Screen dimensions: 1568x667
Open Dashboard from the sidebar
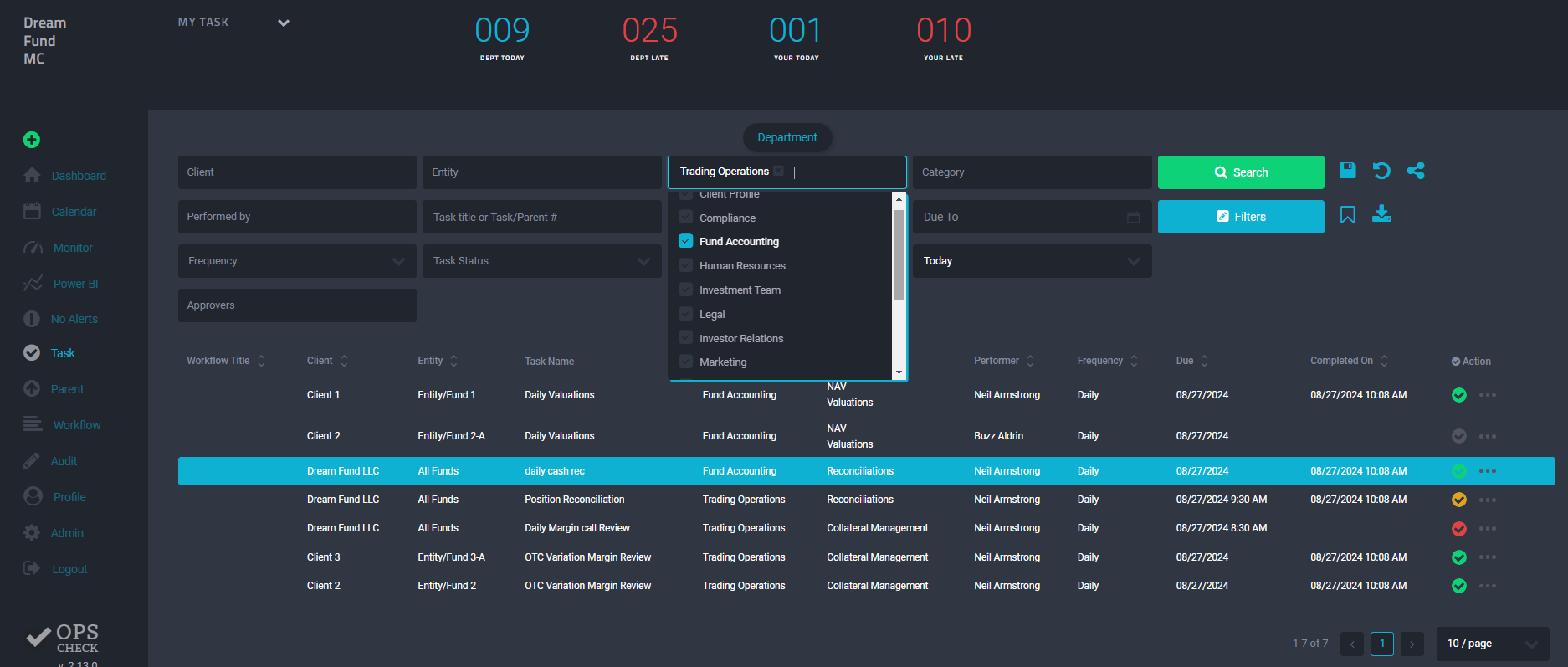(65, 176)
